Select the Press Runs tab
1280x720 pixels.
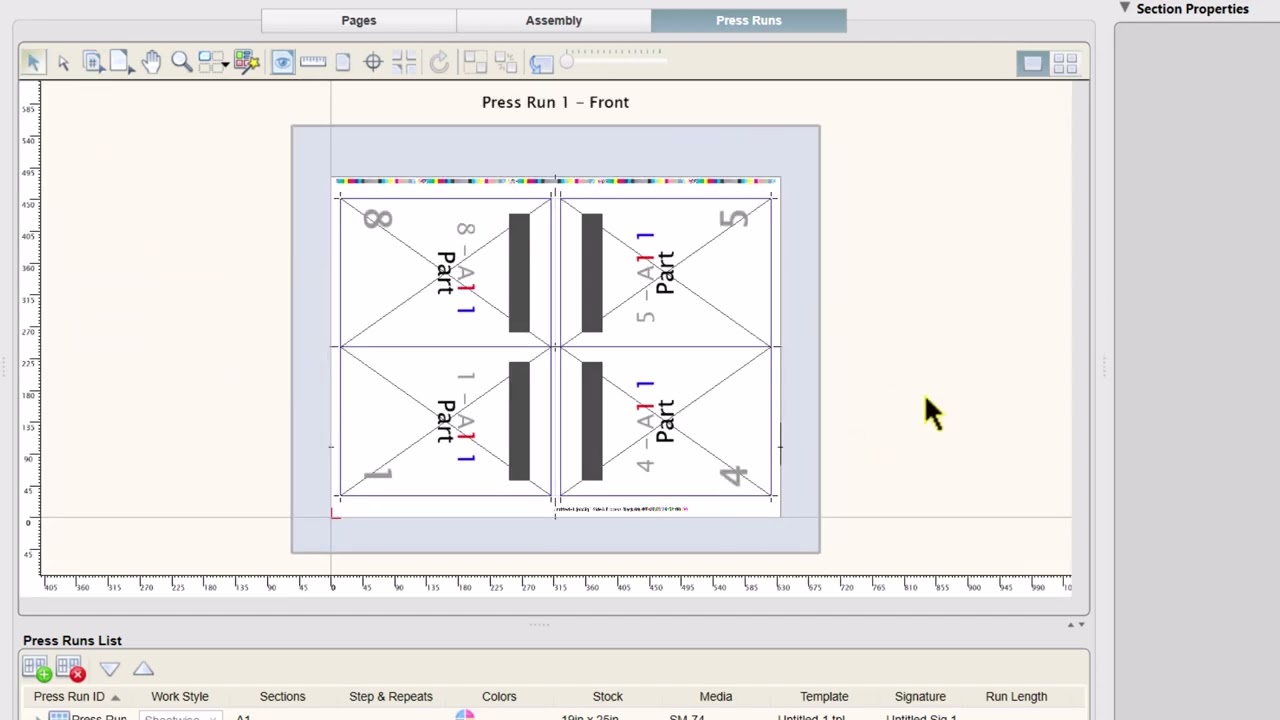749,20
